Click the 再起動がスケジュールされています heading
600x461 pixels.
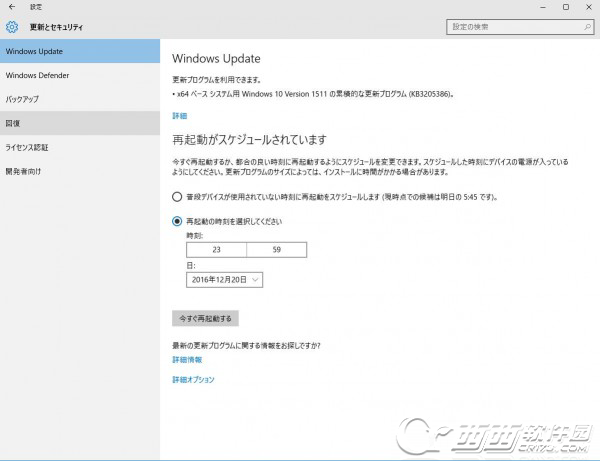point(249,140)
